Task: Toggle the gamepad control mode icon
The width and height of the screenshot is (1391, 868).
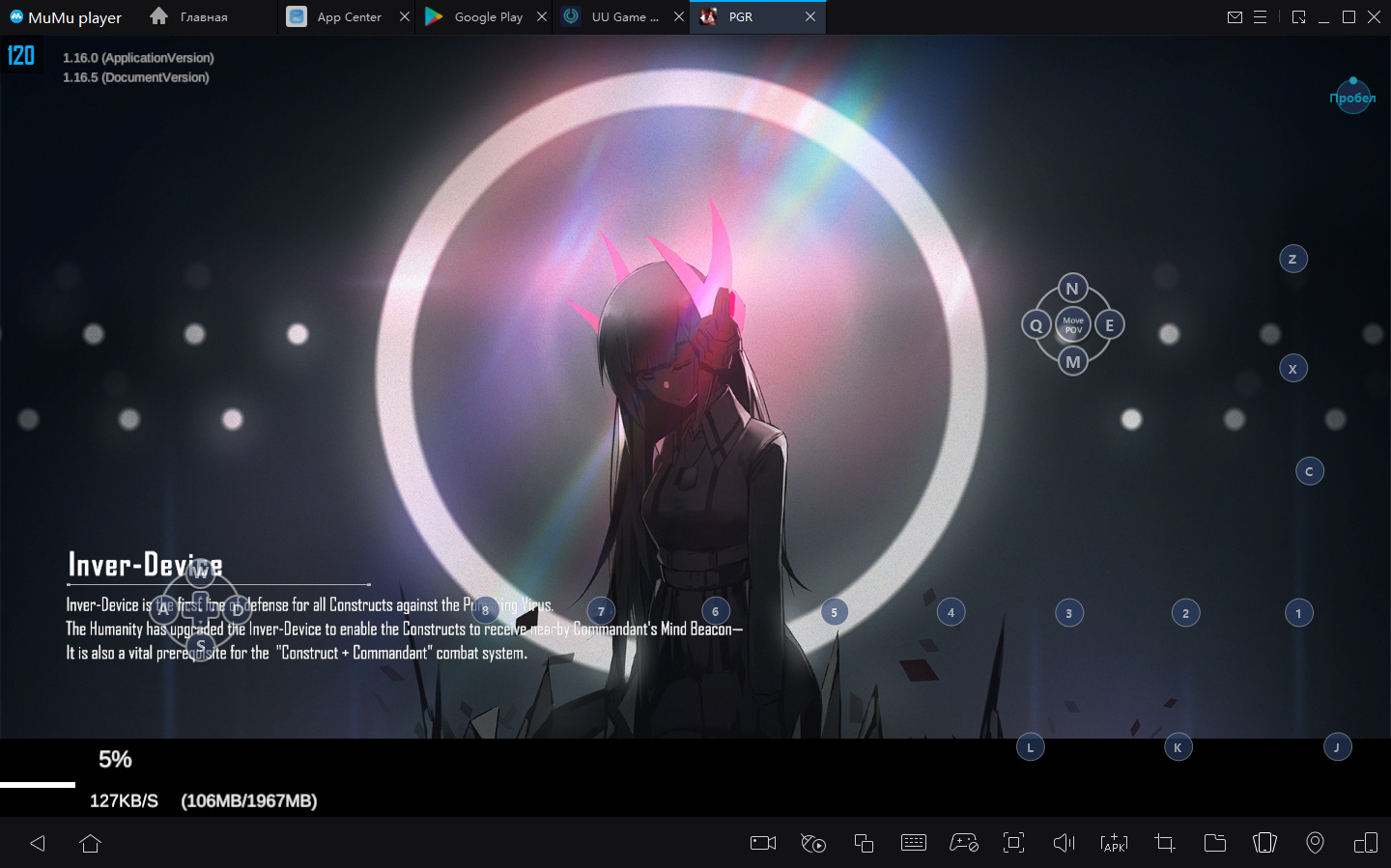Action: (x=964, y=843)
